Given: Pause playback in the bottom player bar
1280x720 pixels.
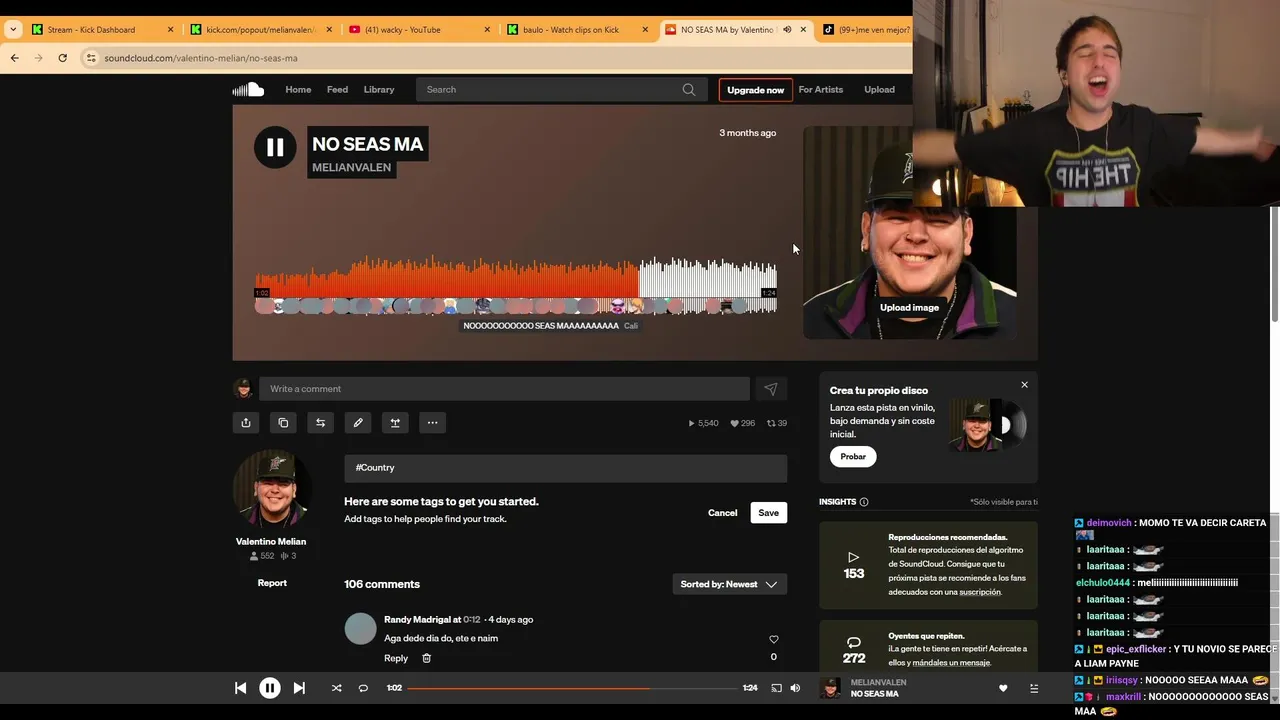Looking at the screenshot, I should tap(270, 688).
